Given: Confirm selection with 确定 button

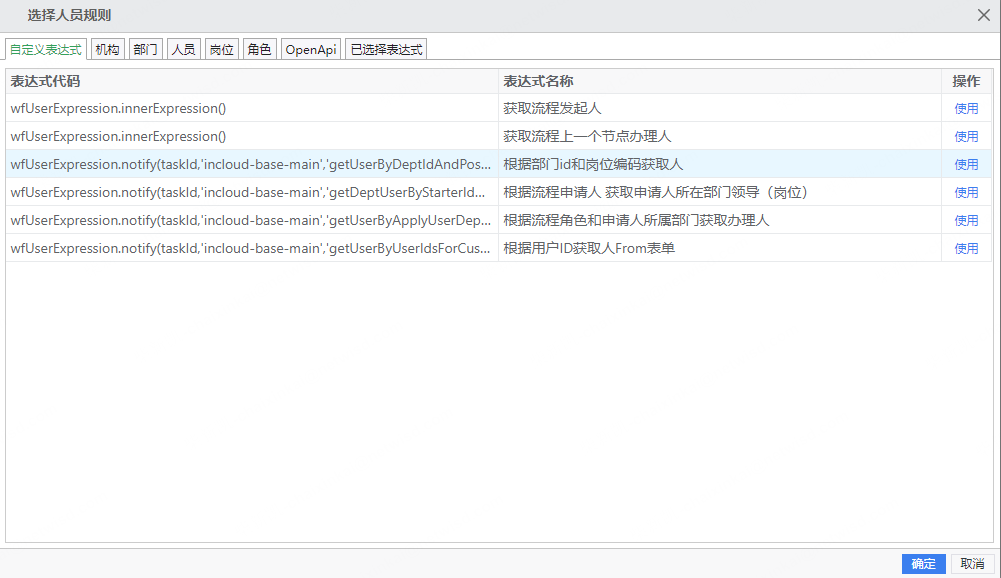Looking at the screenshot, I should click(x=922, y=564).
